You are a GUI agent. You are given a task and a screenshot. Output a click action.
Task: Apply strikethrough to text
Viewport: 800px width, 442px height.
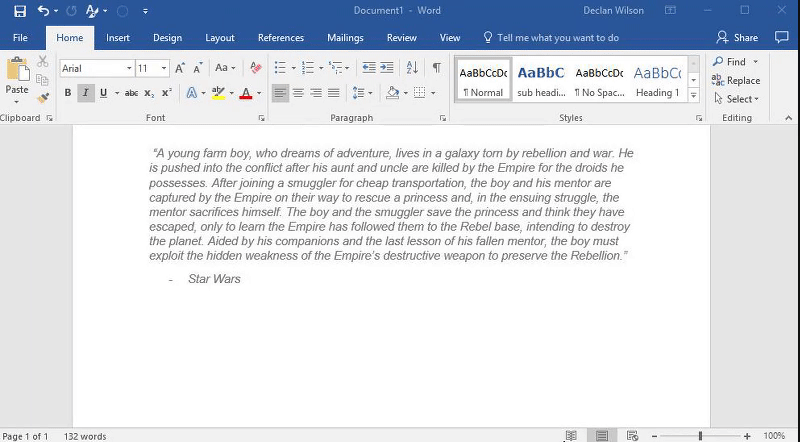point(131,93)
